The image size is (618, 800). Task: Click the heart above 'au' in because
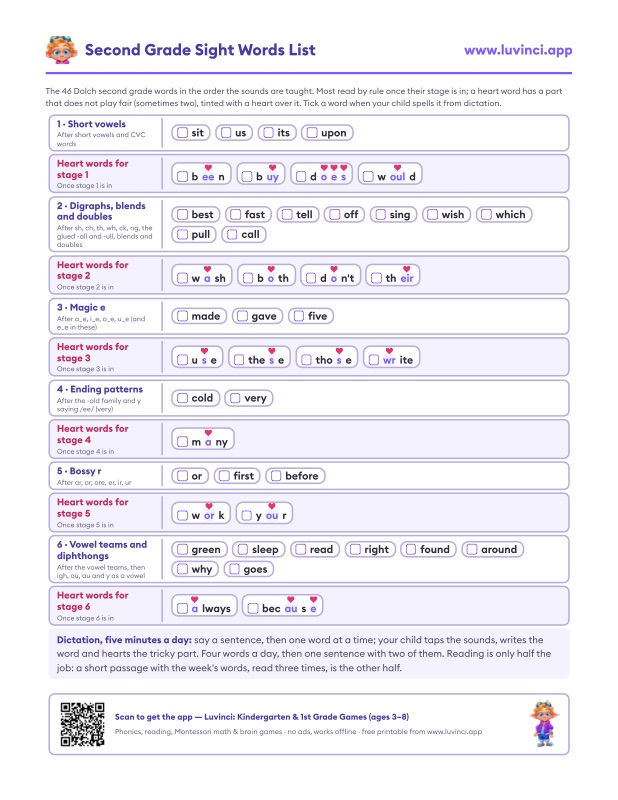[x=290, y=599]
